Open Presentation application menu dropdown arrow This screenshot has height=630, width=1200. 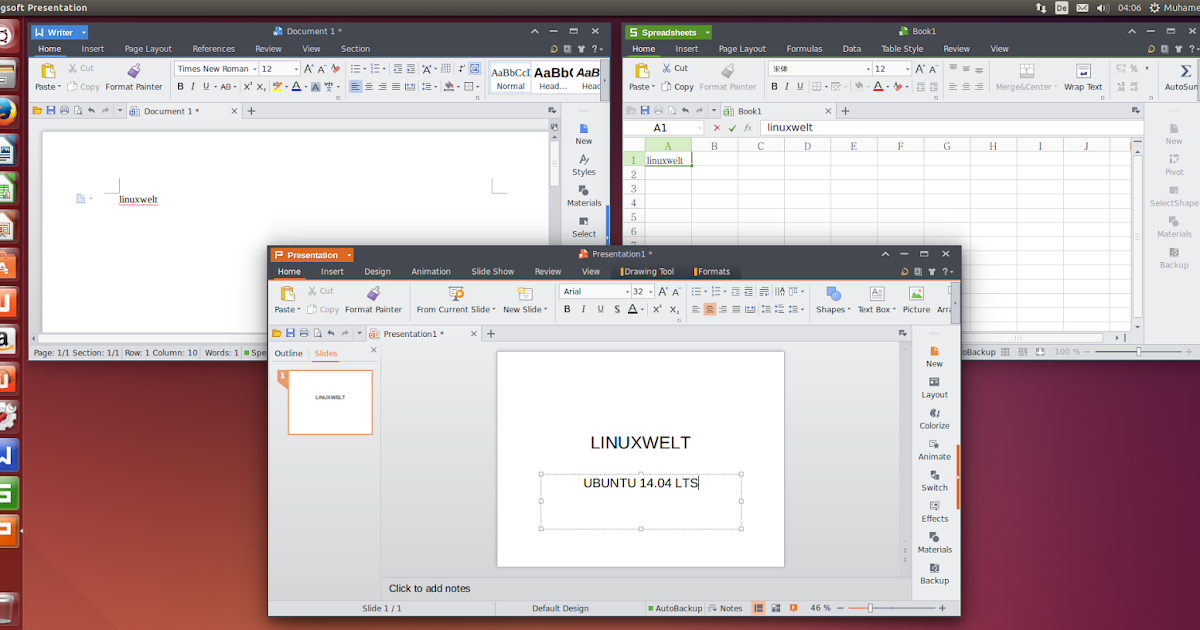349,255
